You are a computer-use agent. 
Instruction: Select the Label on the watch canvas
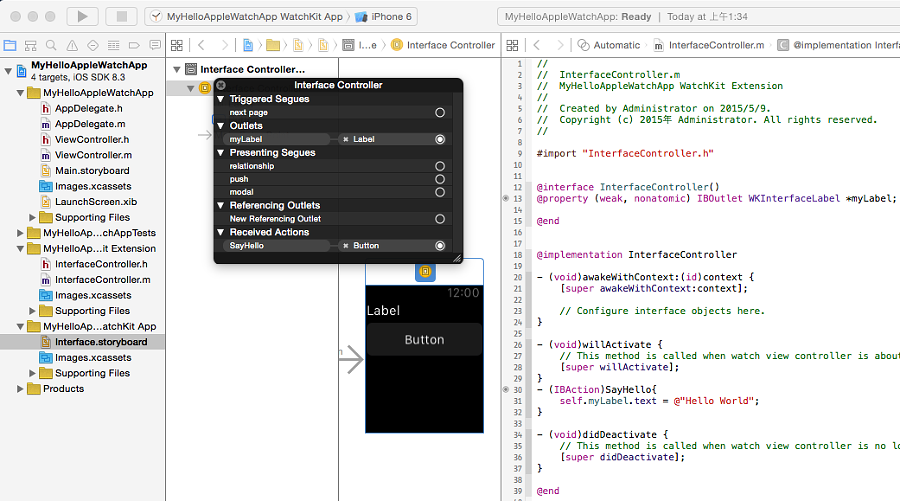pos(383,310)
